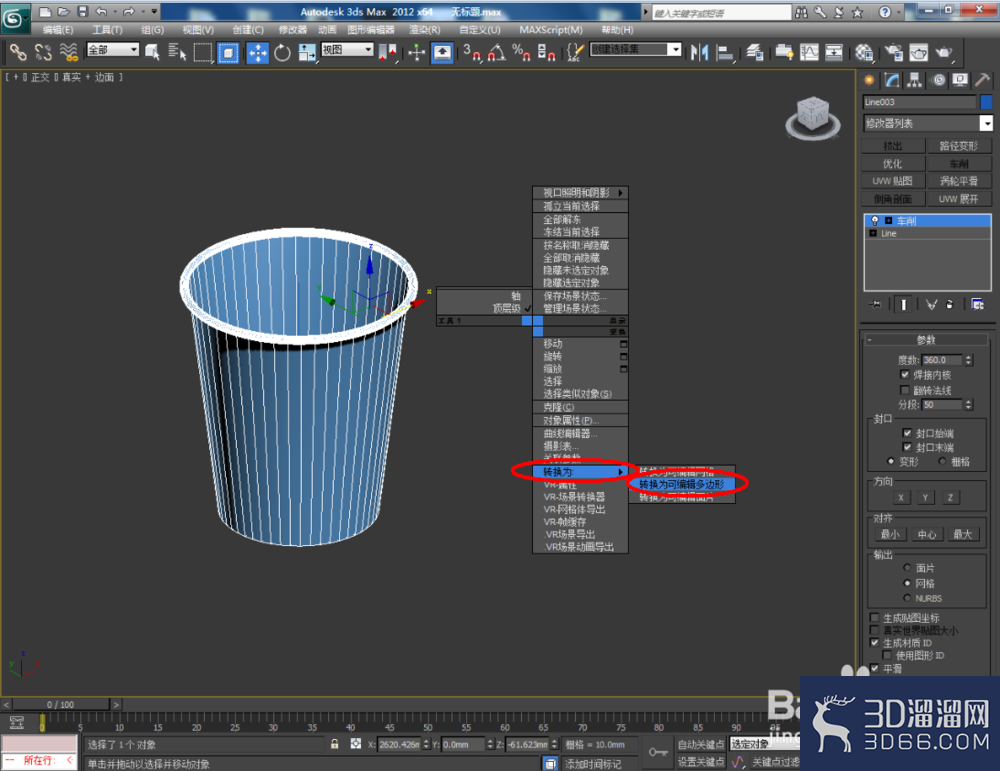1000x771 pixels.
Task: Open the Utilities hammer panel tab
Action: pyautogui.click(x=983, y=80)
